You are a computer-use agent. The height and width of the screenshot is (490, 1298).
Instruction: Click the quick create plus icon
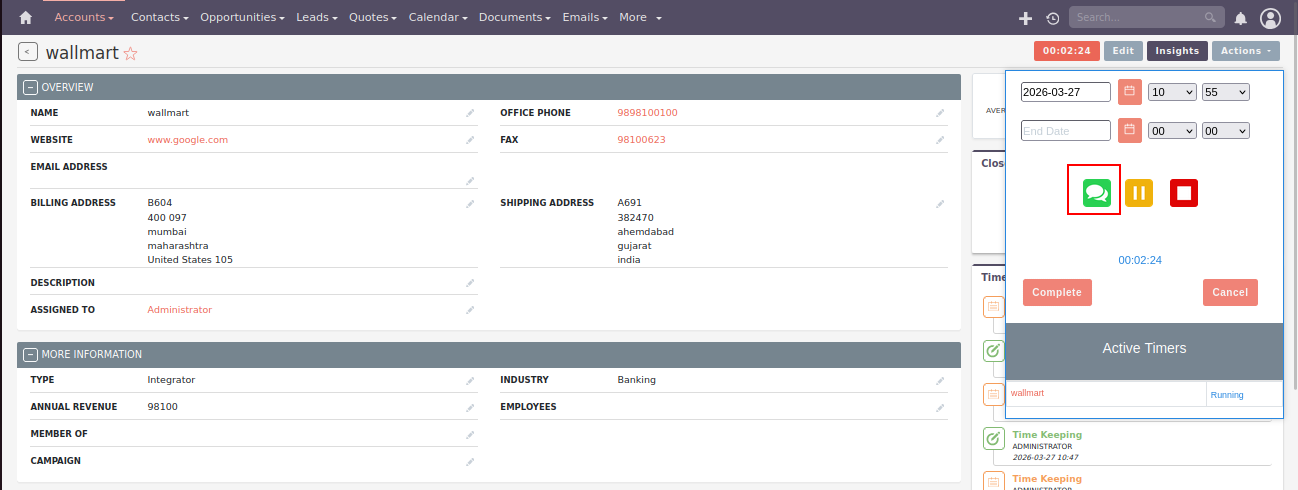(1025, 18)
